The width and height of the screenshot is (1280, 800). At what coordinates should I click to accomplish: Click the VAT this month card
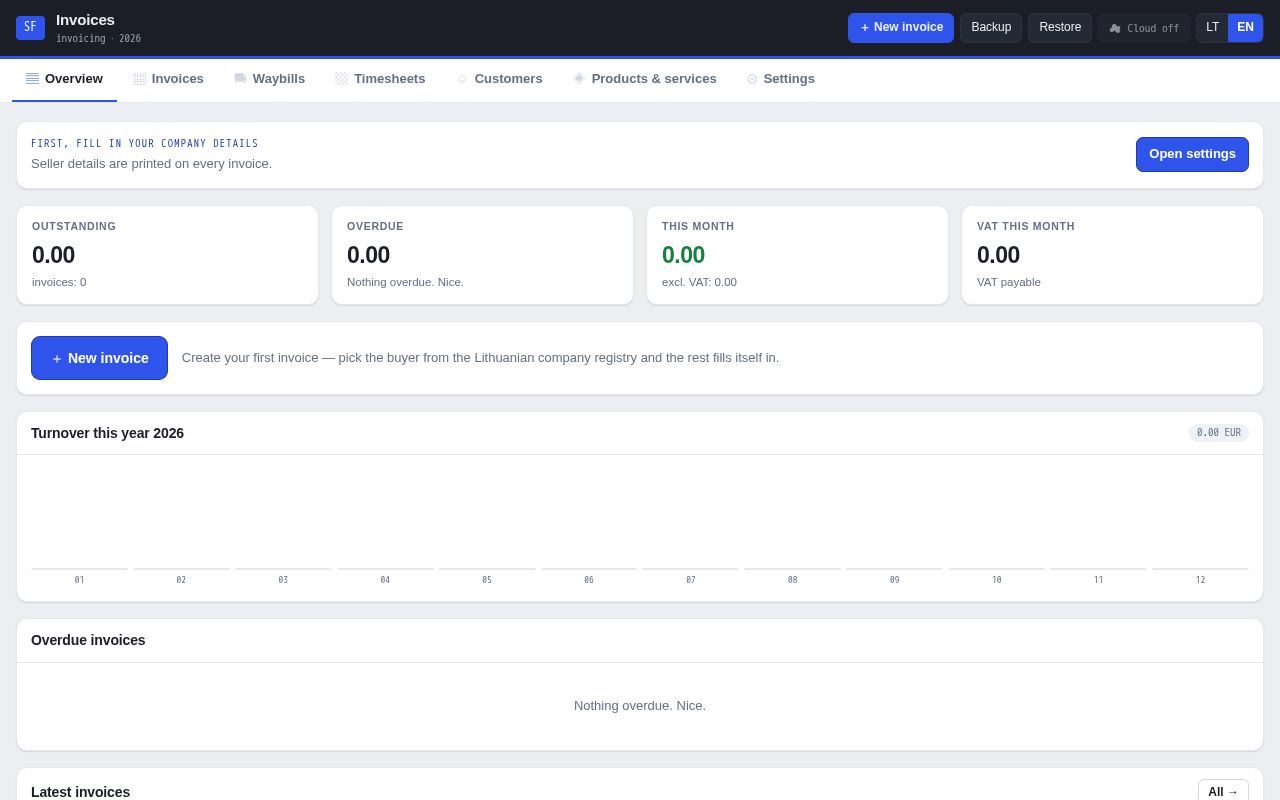[1112, 255]
